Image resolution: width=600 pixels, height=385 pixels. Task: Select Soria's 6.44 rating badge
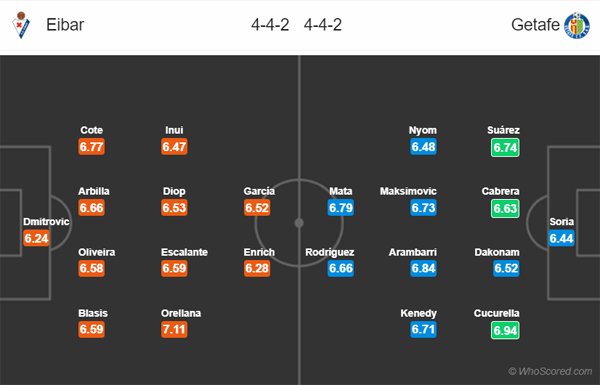pyautogui.click(x=561, y=238)
